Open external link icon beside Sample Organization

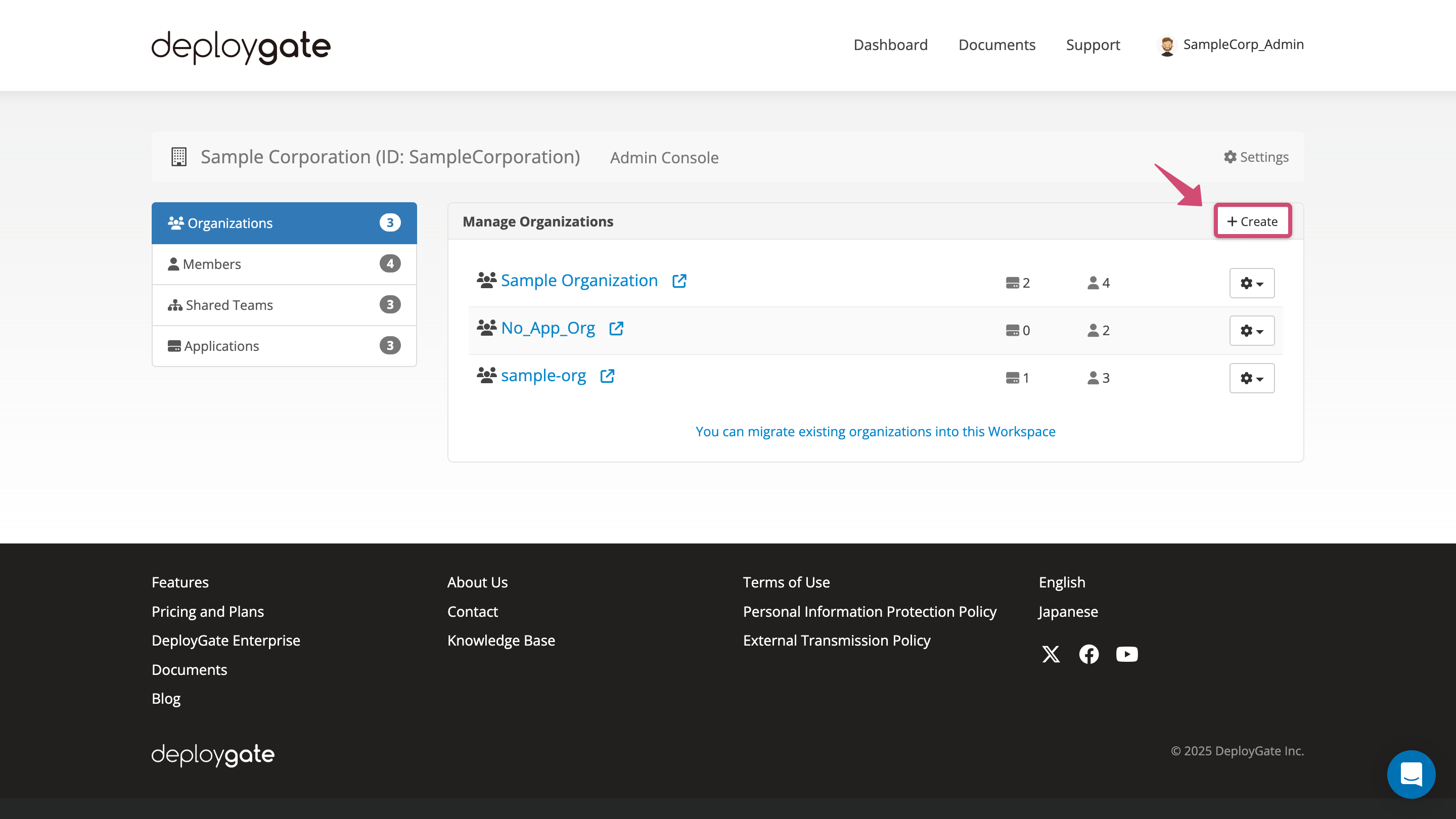679,281
